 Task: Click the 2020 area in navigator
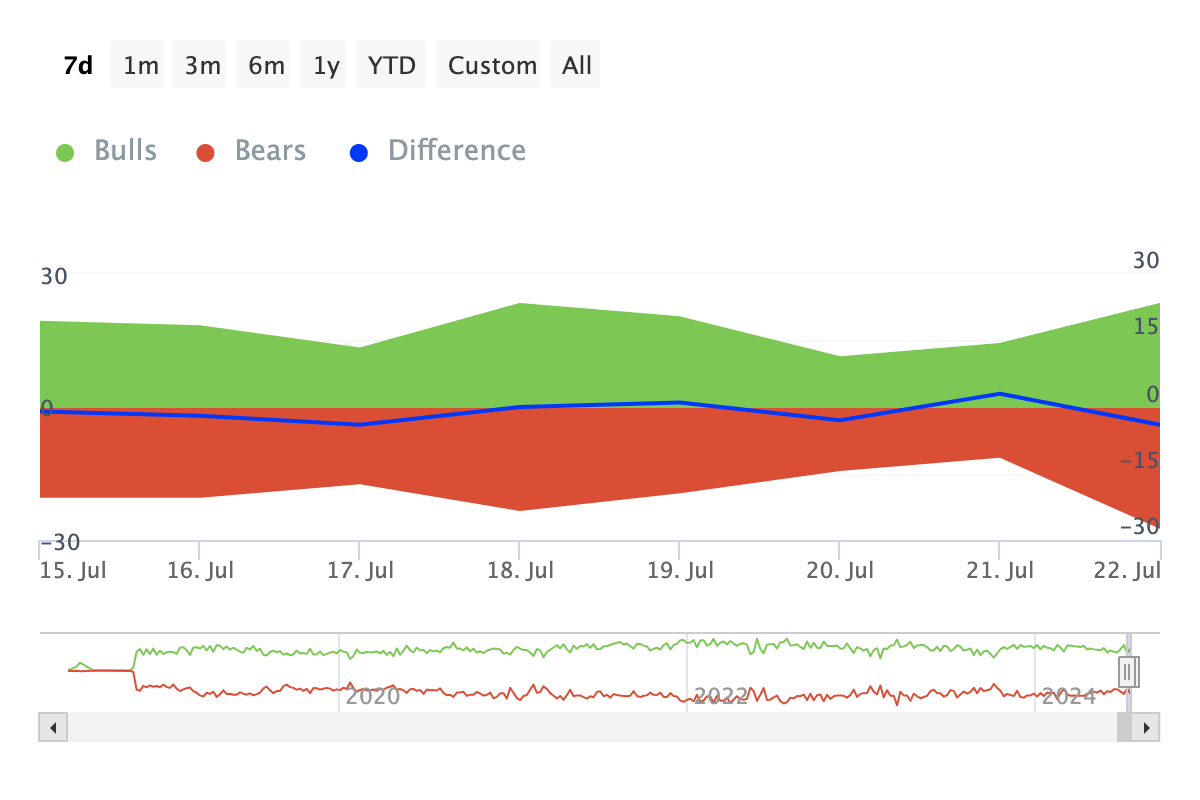(x=372, y=695)
